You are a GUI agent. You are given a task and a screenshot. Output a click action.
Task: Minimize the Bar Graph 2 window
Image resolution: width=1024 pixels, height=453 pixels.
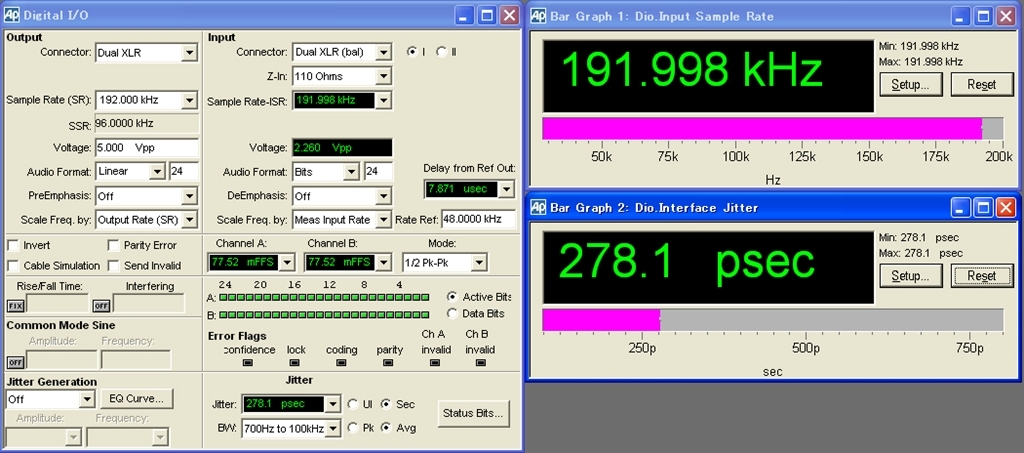coord(960,207)
